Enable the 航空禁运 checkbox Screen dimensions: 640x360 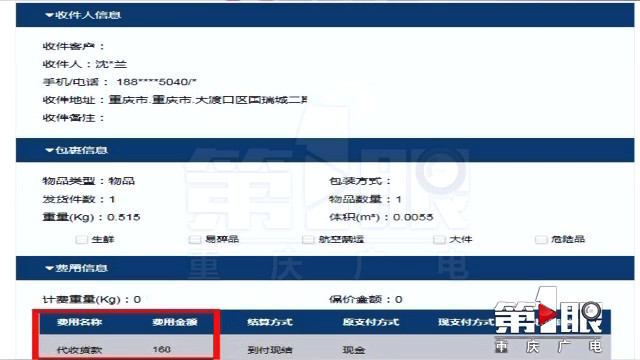308,239
